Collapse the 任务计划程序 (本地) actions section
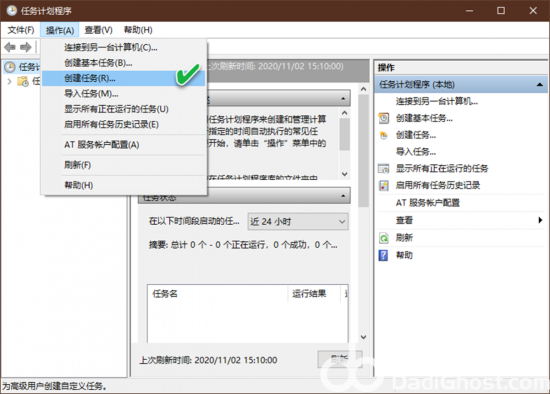Screen dimensions: 550x394 pyautogui.click(x=540, y=85)
